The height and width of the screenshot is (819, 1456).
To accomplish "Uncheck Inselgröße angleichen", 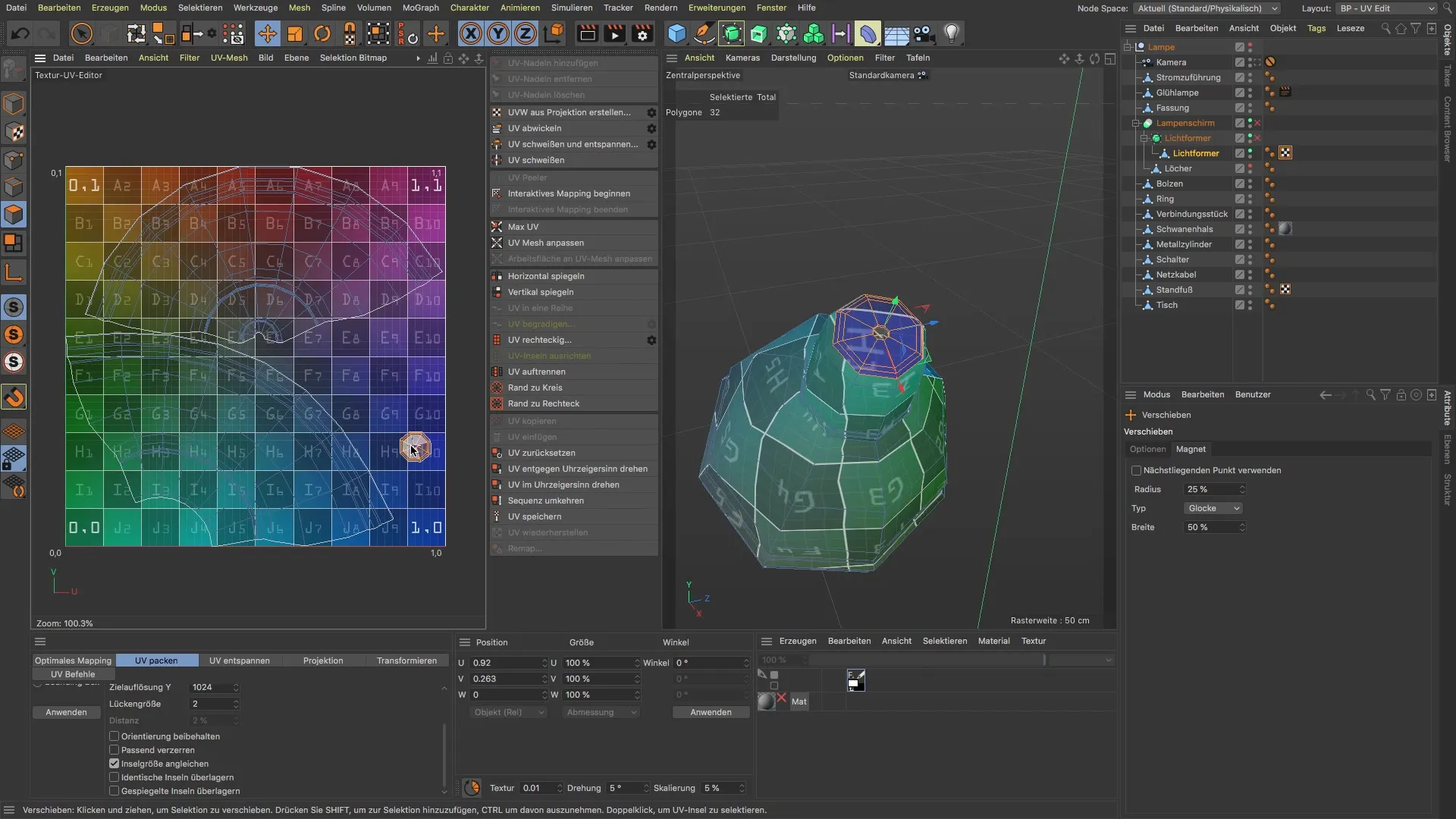I will (115, 764).
